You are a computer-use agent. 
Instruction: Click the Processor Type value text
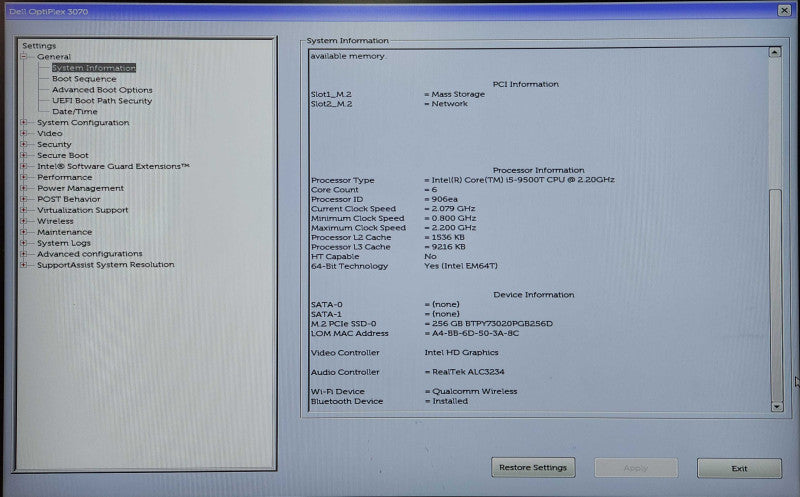523,180
